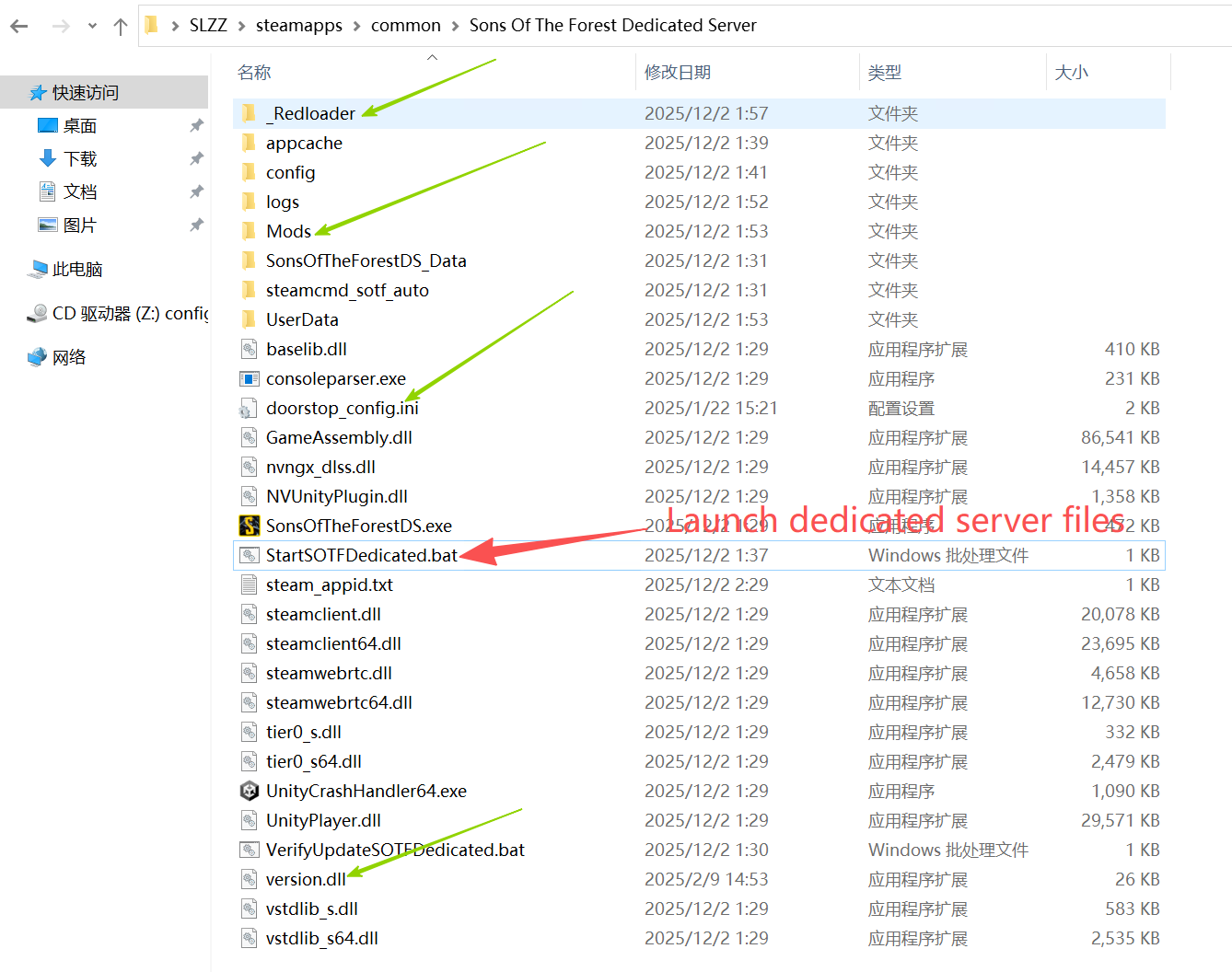1232x972 pixels.
Task: Unpin 图片 using its pin icon
Action: [196, 226]
